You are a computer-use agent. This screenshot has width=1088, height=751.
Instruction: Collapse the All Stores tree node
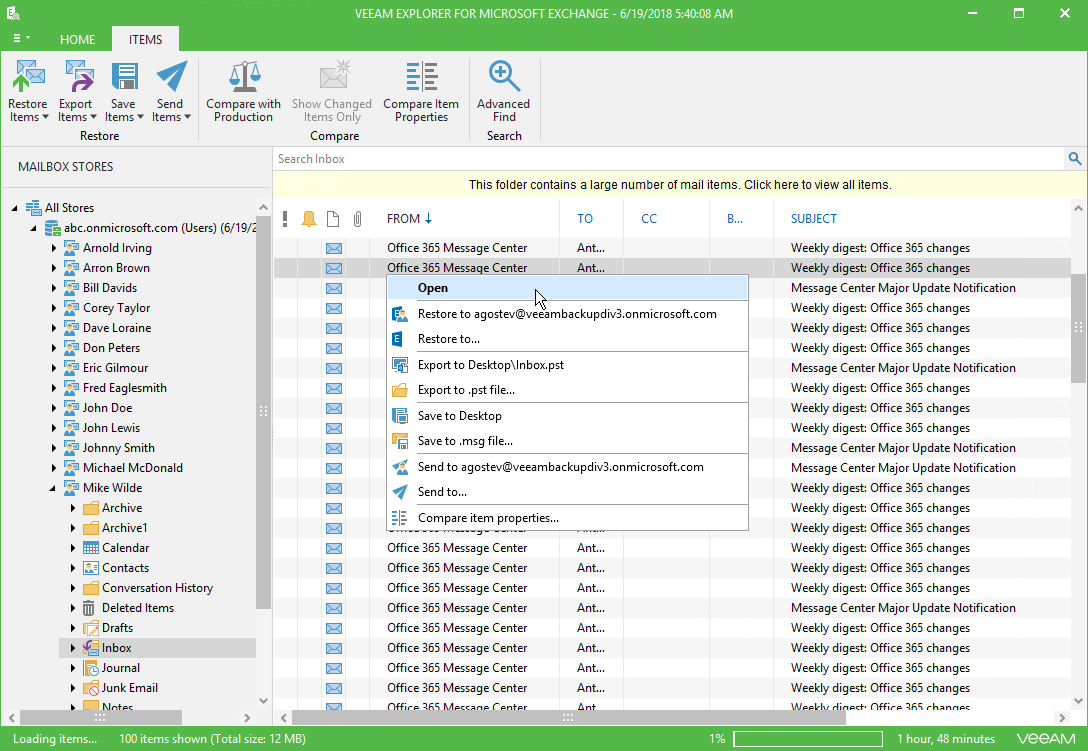pyautogui.click(x=15, y=208)
